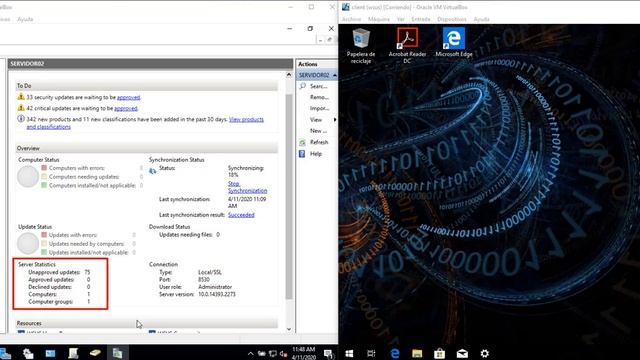Viewport: 640px width, 360px height.
Task: Select the 'Synchronizing: 18%' status text
Action: [x=246, y=171]
